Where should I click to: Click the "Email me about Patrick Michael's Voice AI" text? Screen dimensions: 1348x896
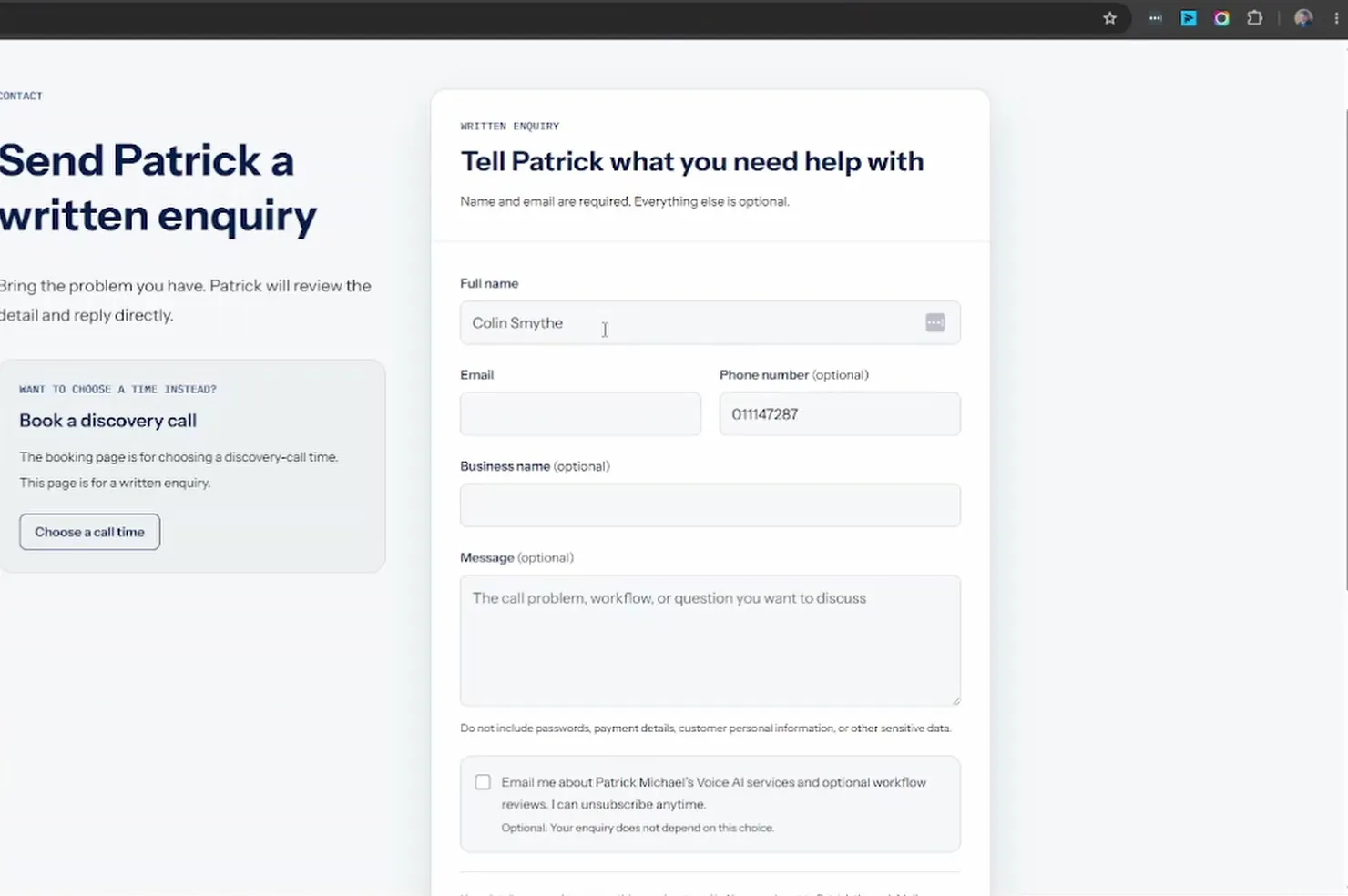pos(713,793)
